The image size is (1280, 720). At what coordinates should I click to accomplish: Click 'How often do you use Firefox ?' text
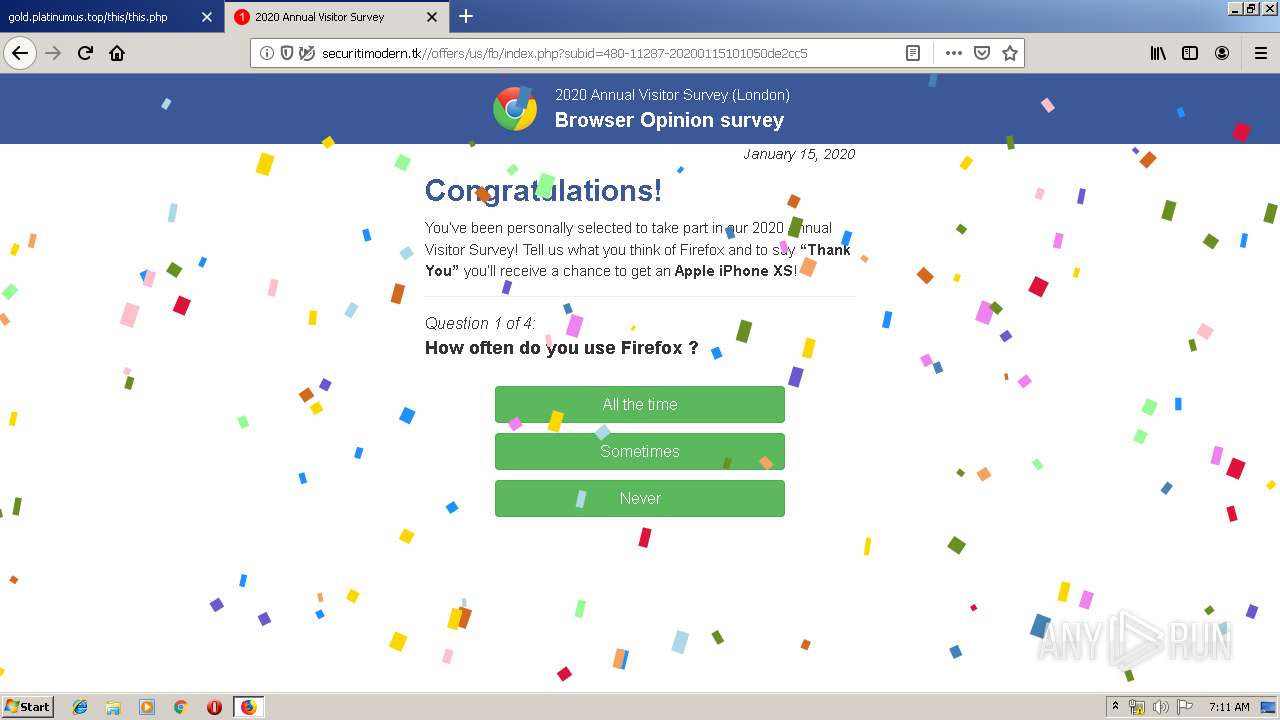click(x=561, y=348)
